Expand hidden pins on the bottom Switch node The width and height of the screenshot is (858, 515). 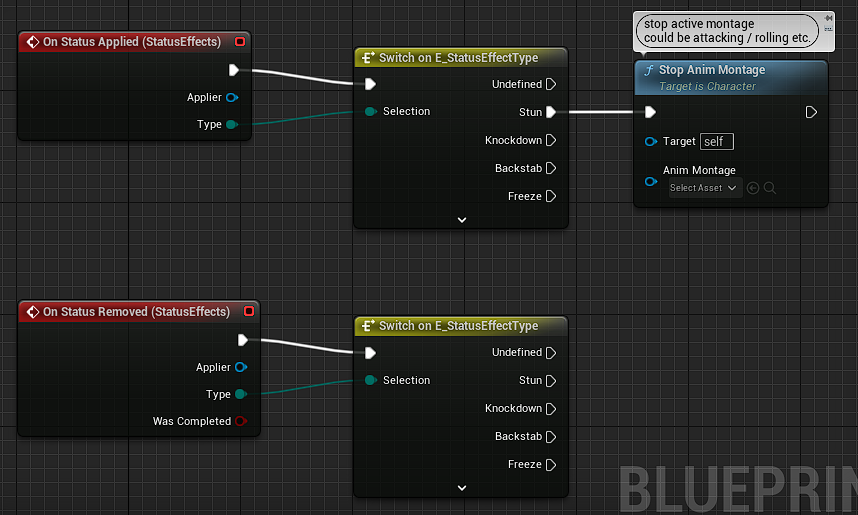(461, 488)
